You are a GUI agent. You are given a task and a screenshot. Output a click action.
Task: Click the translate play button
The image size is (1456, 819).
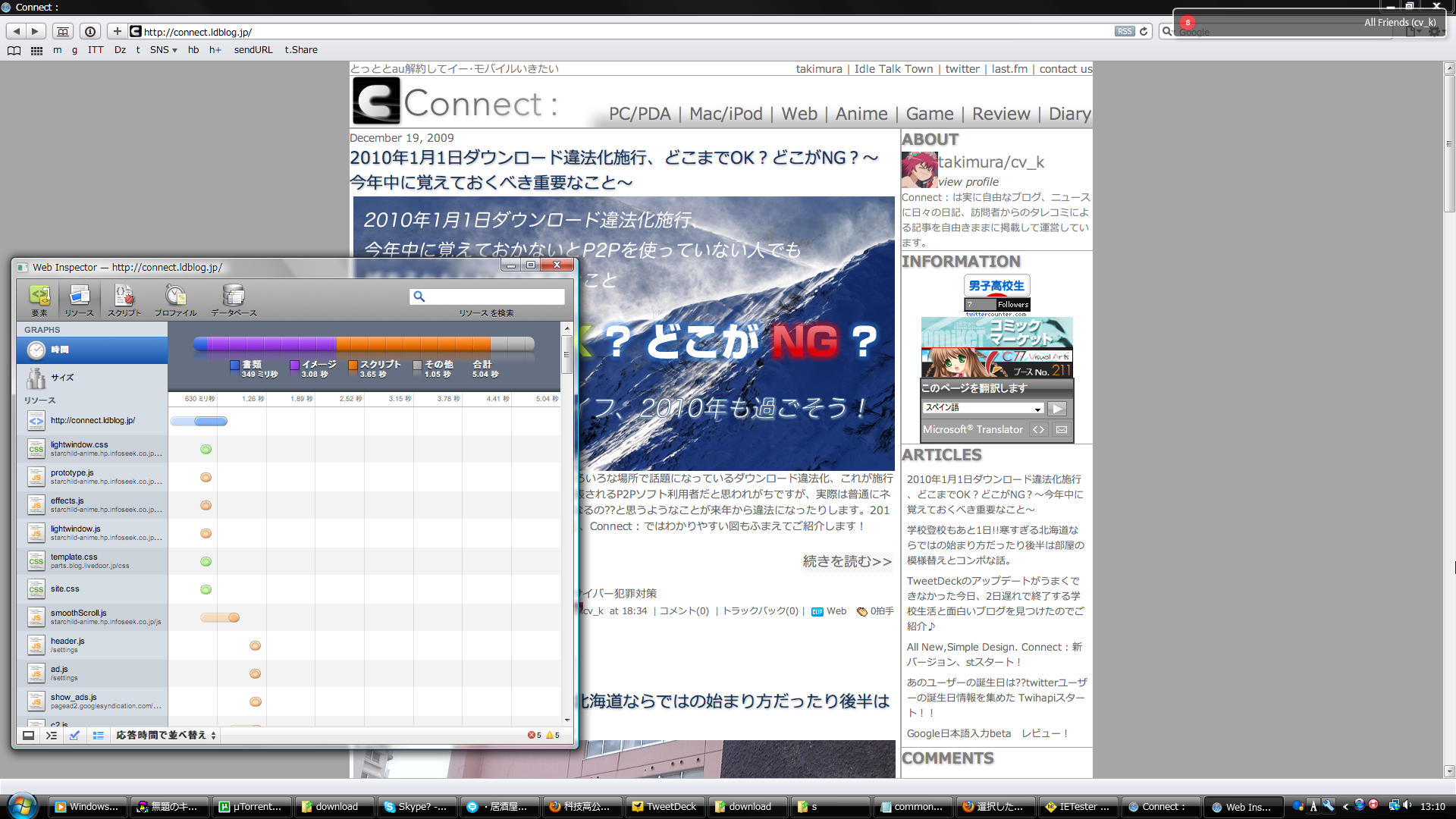pyautogui.click(x=1057, y=409)
